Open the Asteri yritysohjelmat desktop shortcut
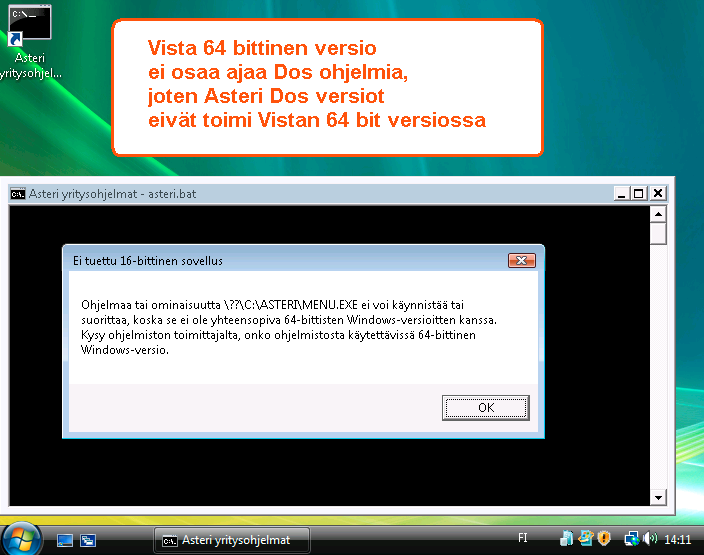704x555 pixels. [x=30, y=43]
